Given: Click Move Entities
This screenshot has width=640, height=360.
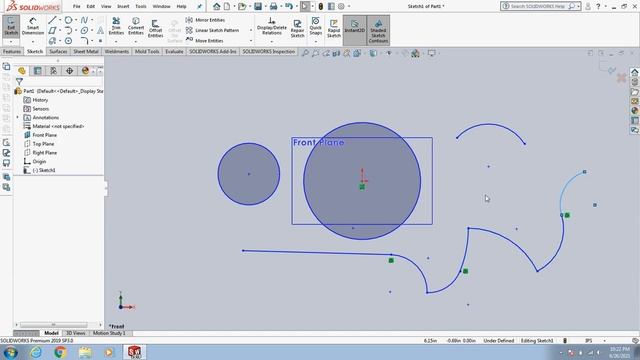Looking at the screenshot, I should [204, 40].
